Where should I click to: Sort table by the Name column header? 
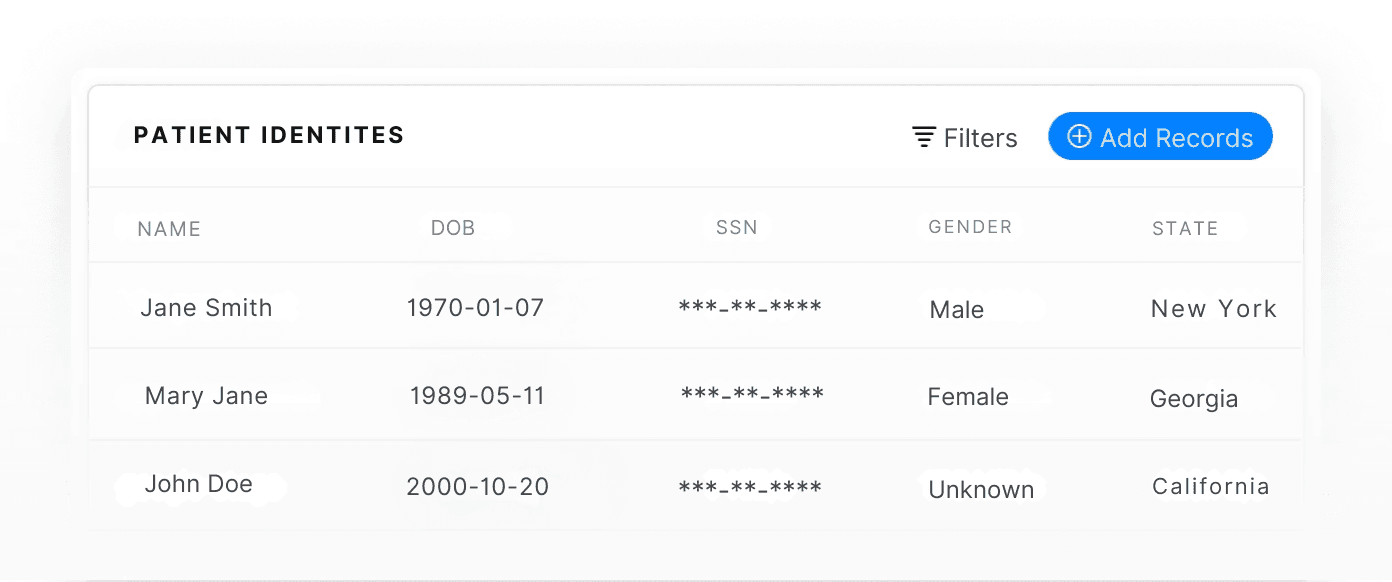[x=168, y=228]
